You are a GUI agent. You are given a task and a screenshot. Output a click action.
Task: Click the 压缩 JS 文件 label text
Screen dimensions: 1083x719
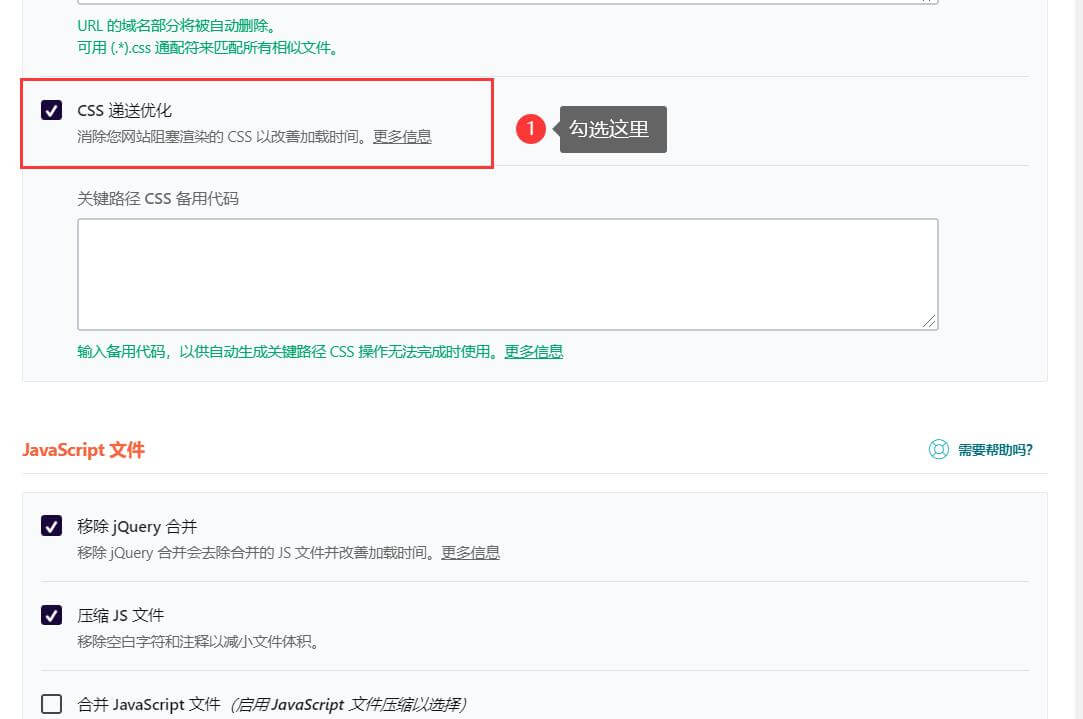(x=121, y=615)
